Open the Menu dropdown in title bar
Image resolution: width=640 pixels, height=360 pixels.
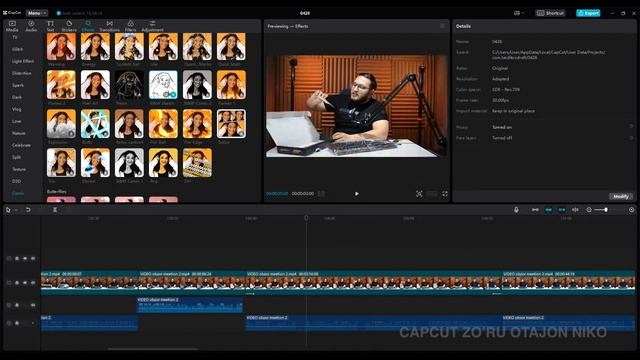pos(37,13)
